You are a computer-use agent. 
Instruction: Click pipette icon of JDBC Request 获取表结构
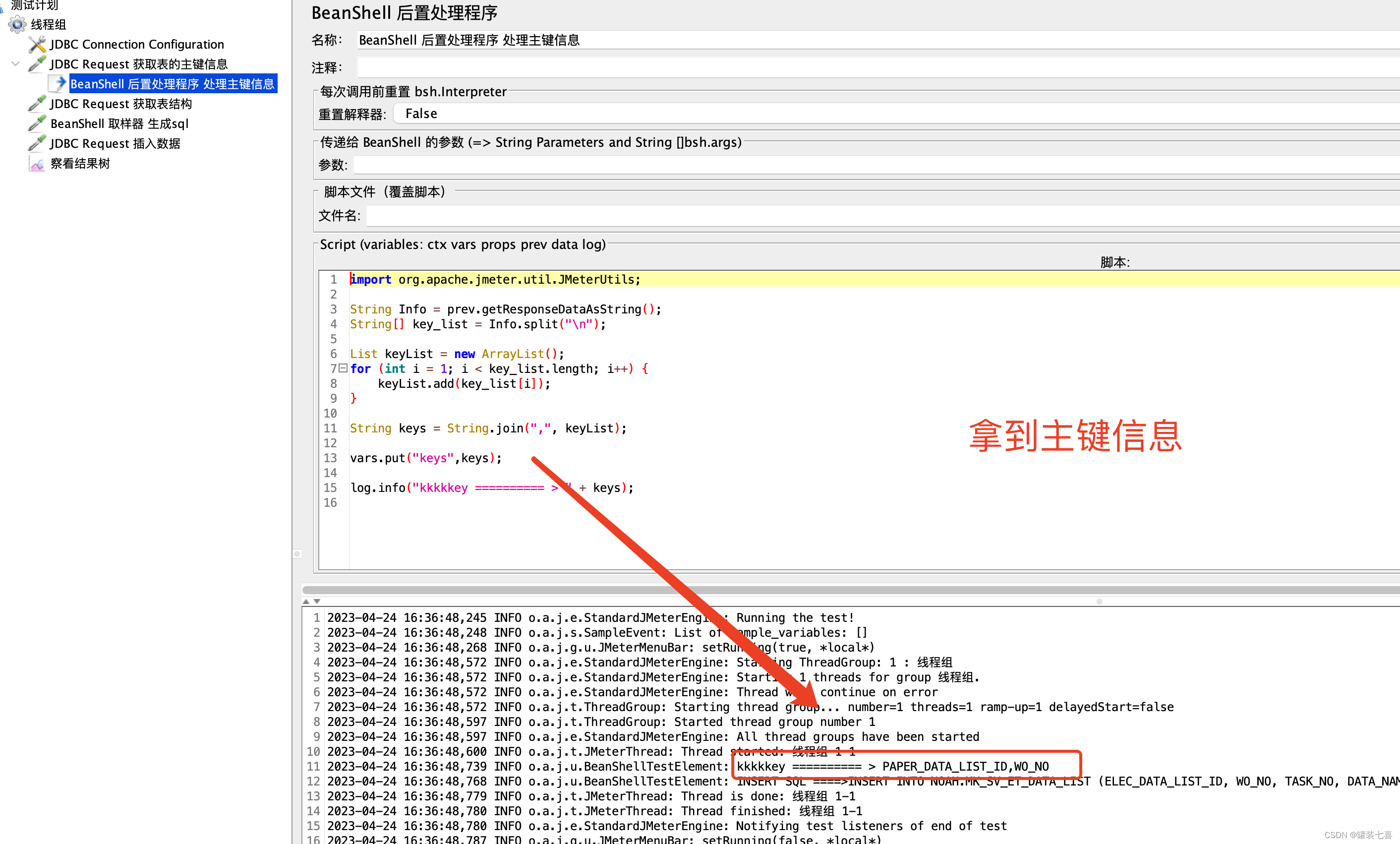pyautogui.click(x=37, y=104)
